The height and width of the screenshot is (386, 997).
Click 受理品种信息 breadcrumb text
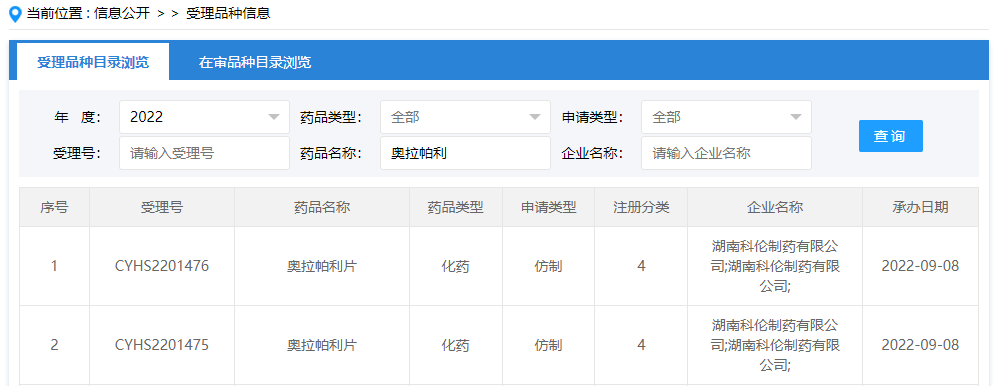tap(229, 14)
